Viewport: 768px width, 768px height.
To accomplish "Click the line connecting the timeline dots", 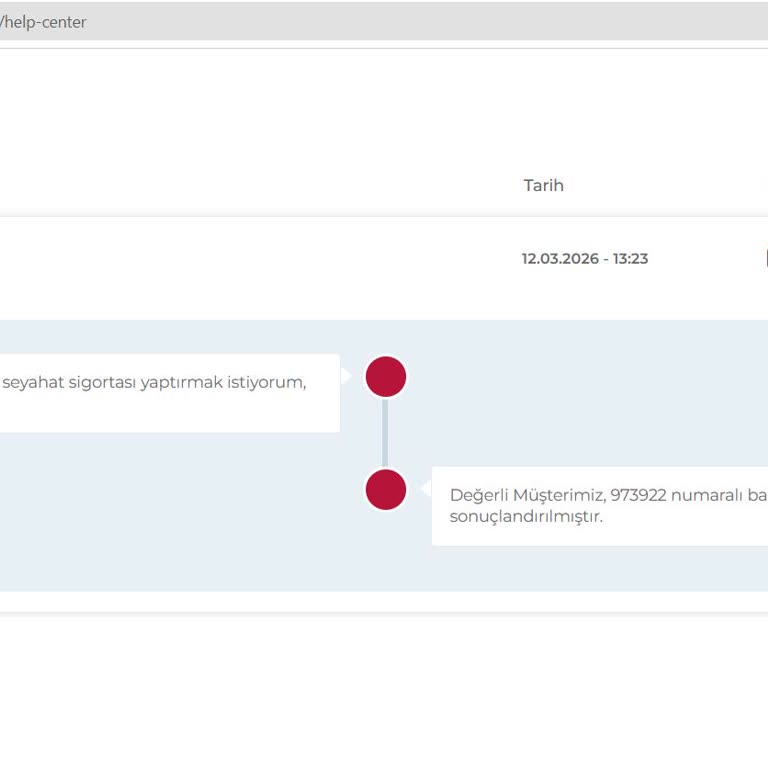I will (x=386, y=433).
